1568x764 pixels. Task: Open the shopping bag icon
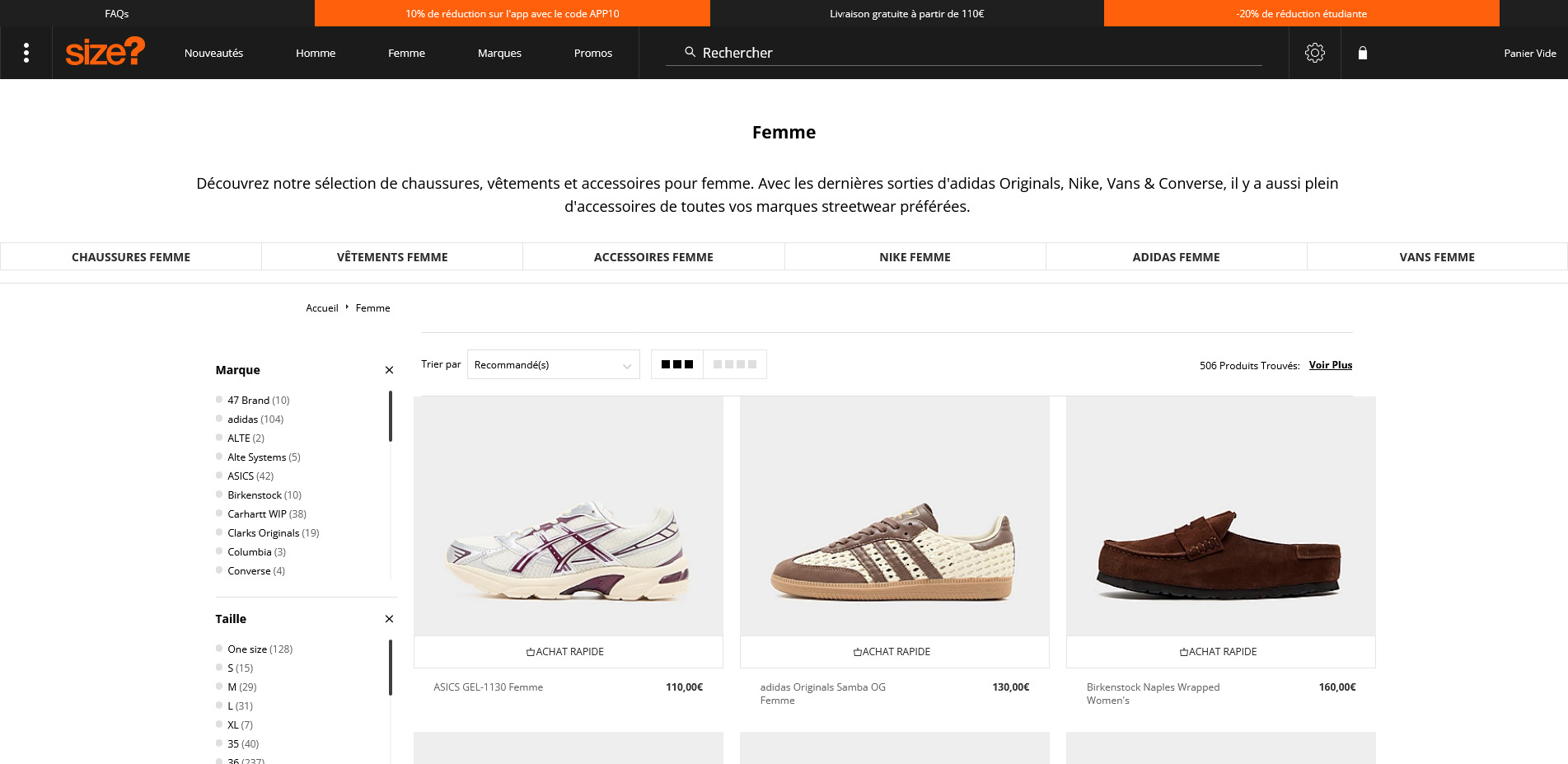click(1363, 53)
